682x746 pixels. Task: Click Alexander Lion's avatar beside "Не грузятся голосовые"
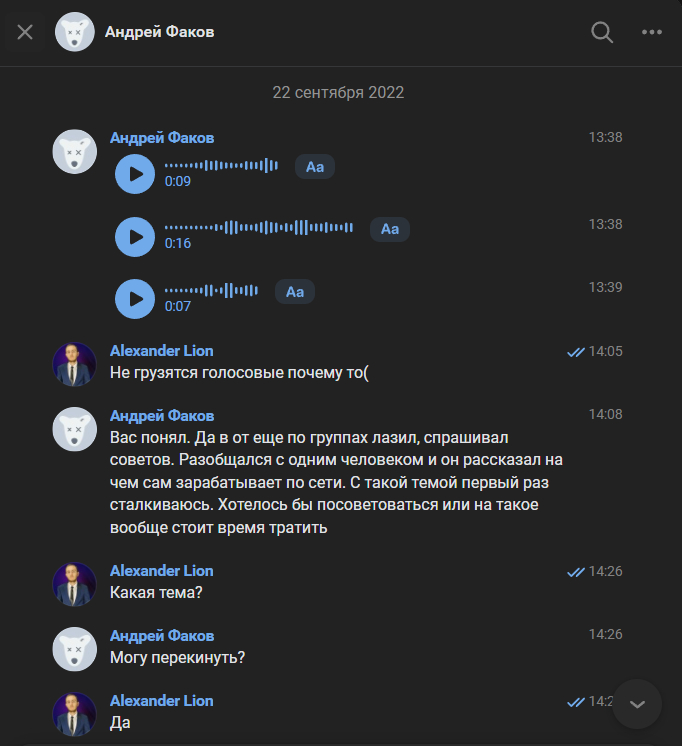point(74,364)
